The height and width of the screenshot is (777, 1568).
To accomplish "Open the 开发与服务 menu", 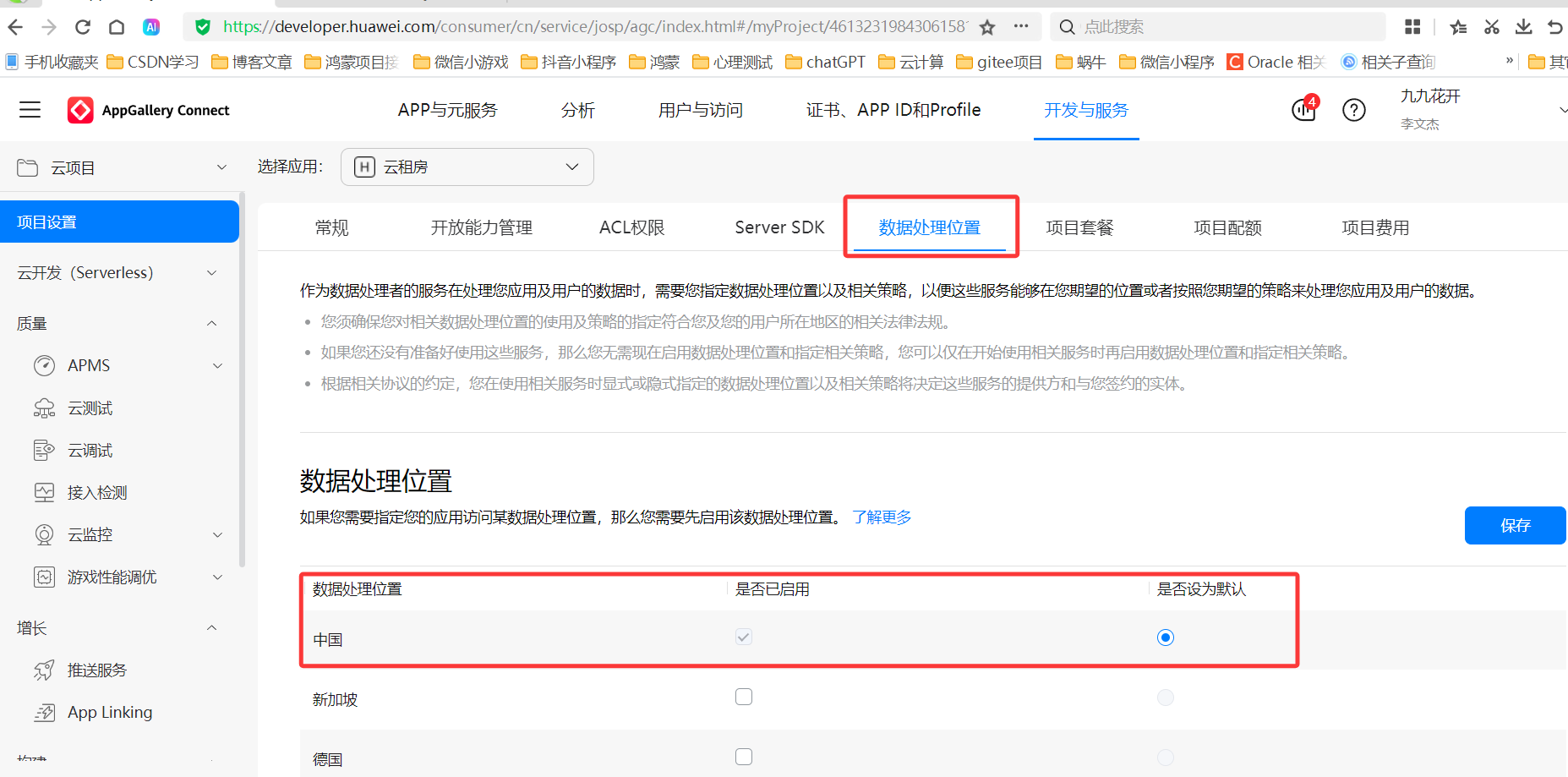I will tap(1086, 110).
